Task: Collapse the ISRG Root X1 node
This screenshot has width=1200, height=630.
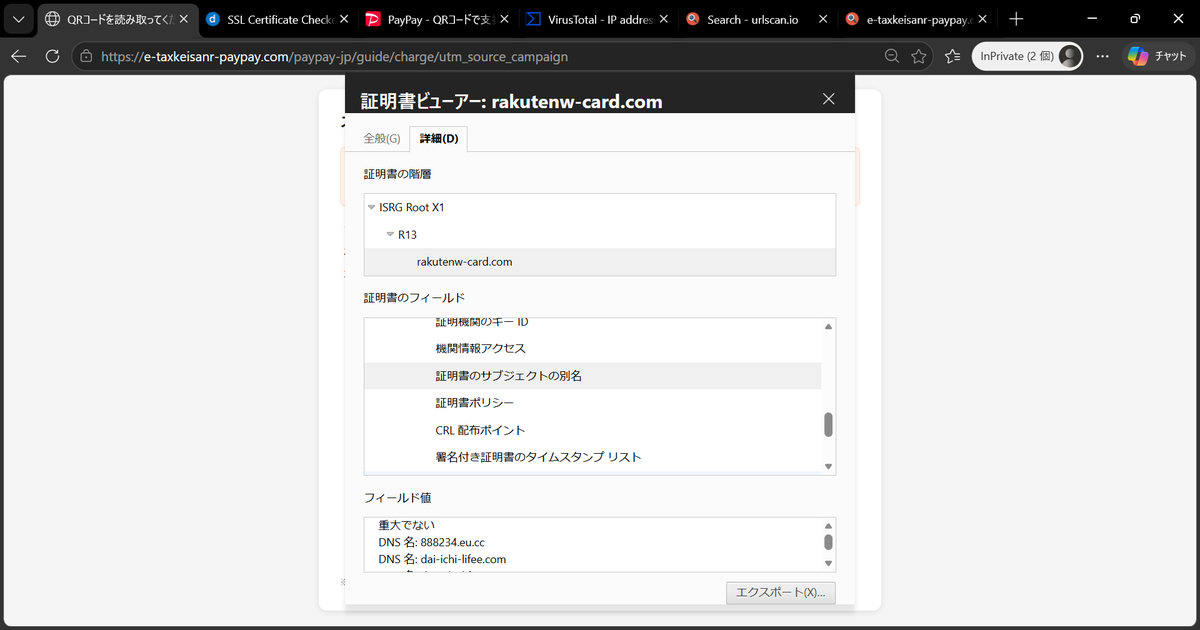Action: coord(372,208)
